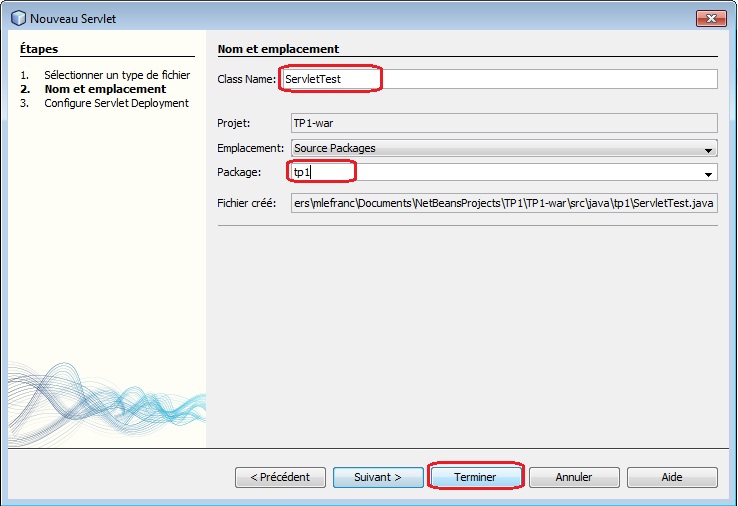Viewport: 738px width, 506px height.
Task: Open help with the Aide button
Action: [672, 477]
